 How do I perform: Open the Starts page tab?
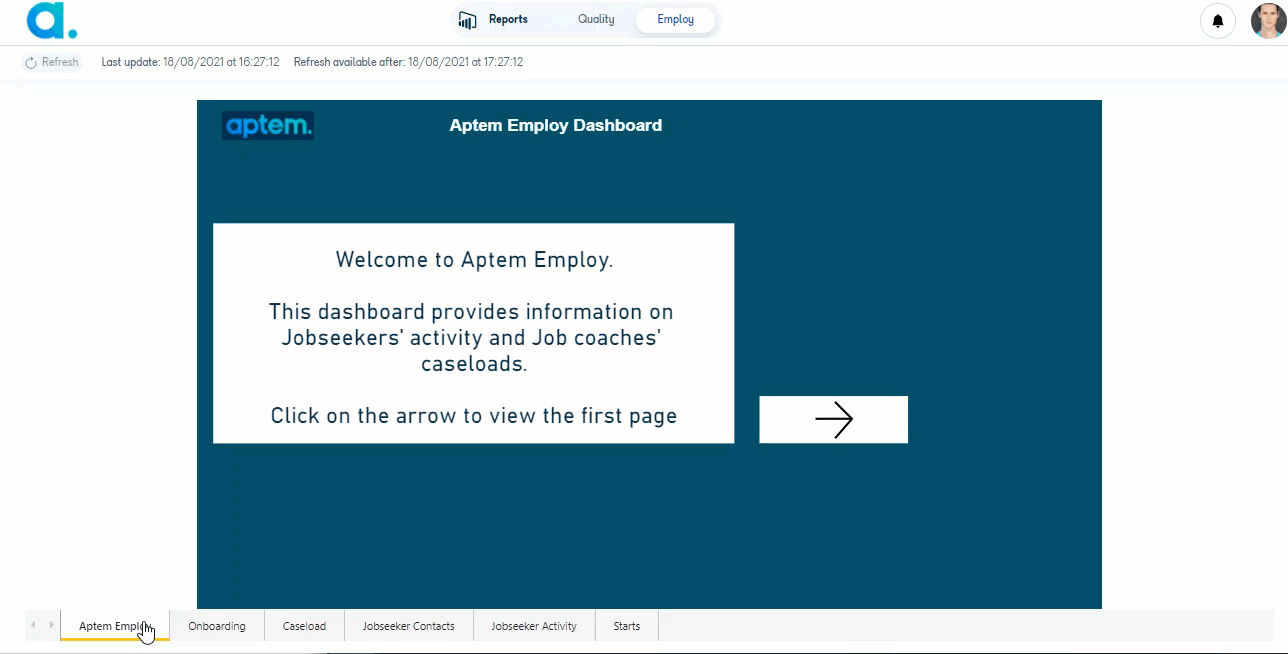(627, 626)
